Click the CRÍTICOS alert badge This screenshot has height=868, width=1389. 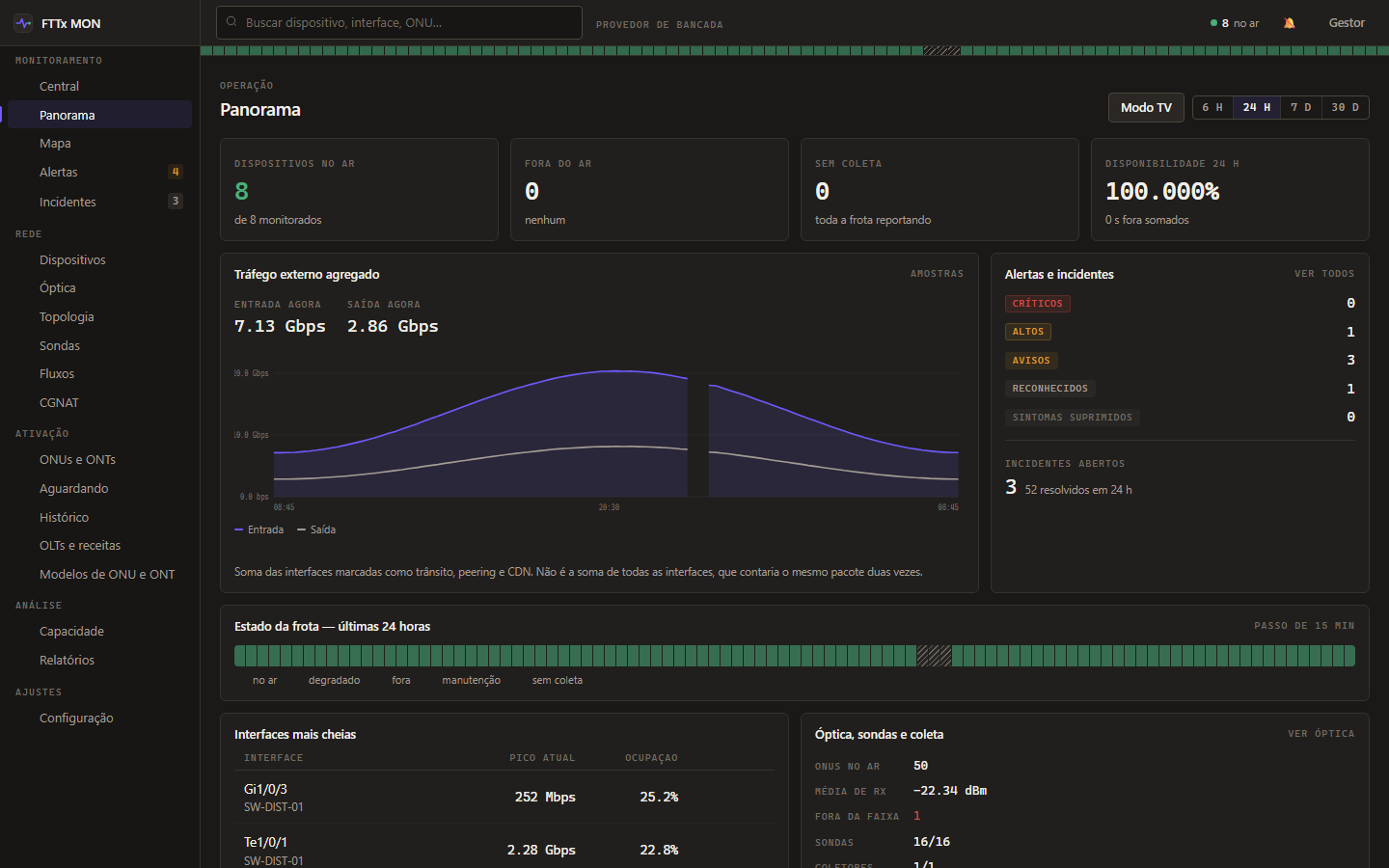1037,304
